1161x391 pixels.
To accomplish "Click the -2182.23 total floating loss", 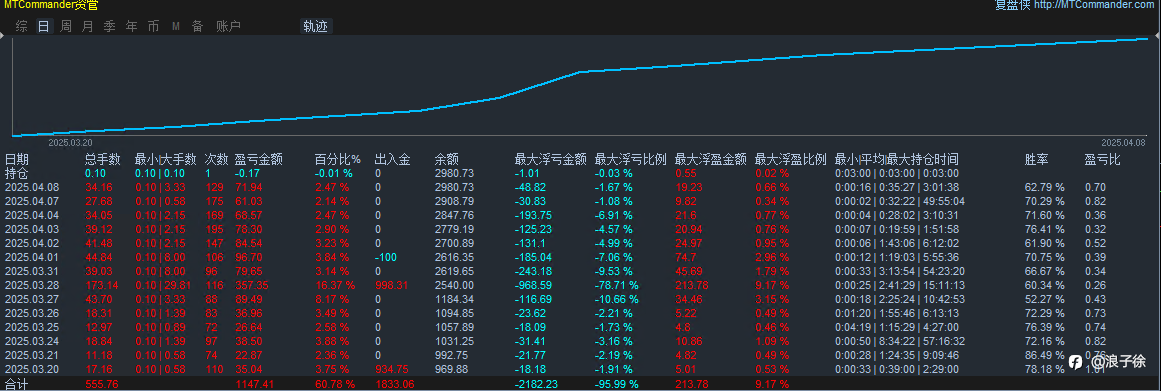I will coord(536,385).
